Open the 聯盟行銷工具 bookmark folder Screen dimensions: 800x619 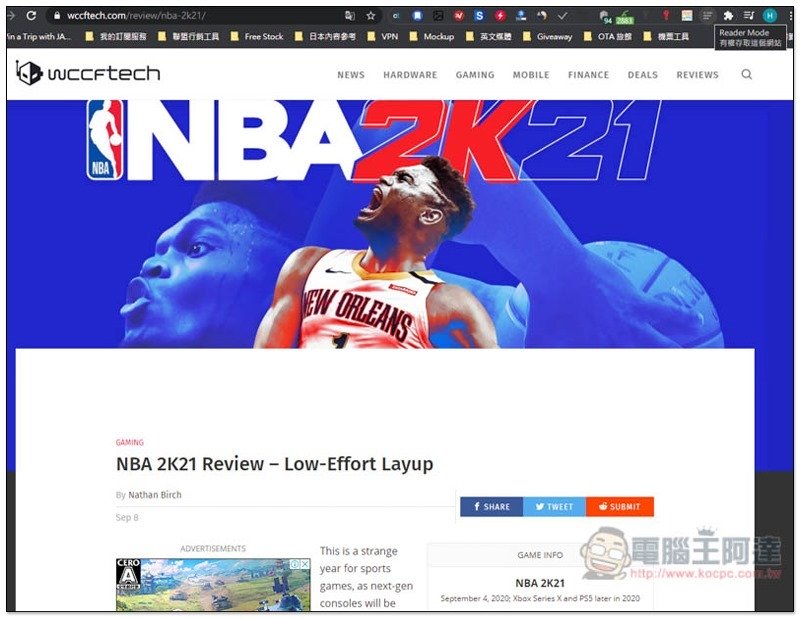tap(189, 37)
